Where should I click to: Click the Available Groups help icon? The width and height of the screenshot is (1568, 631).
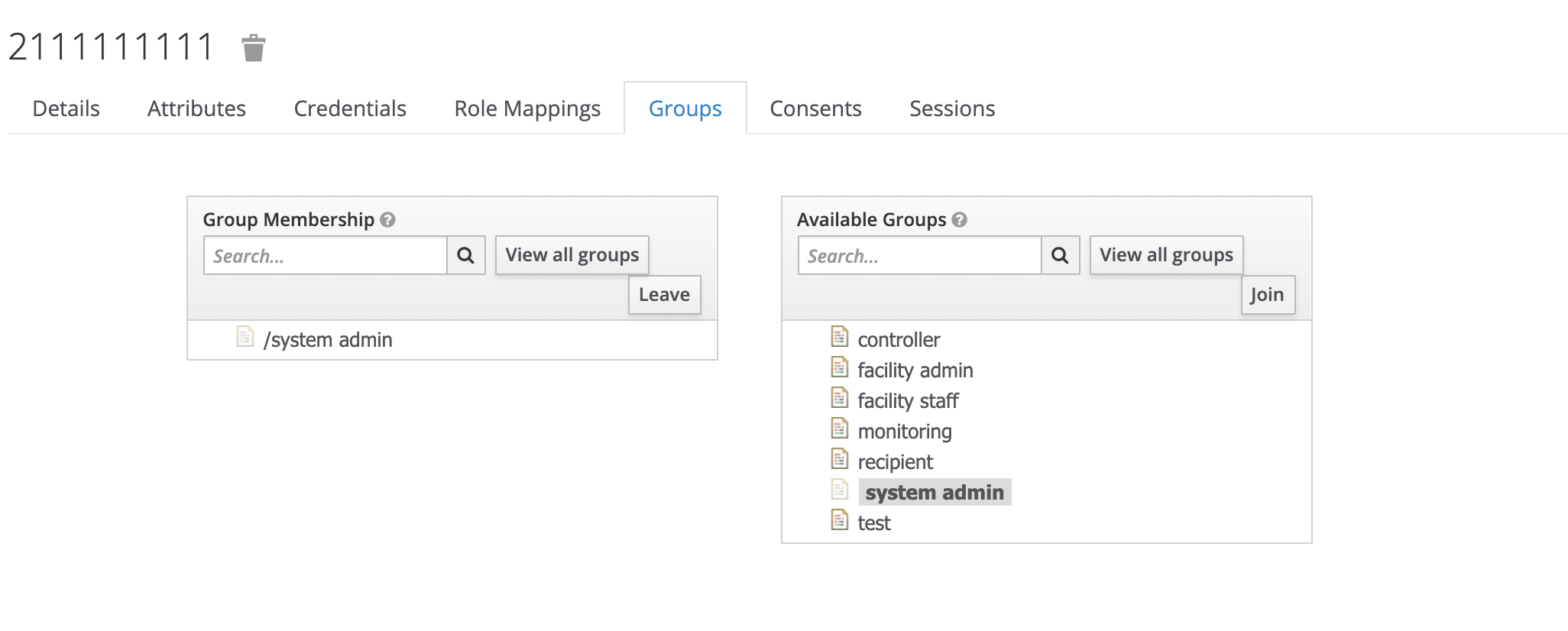tap(960, 220)
